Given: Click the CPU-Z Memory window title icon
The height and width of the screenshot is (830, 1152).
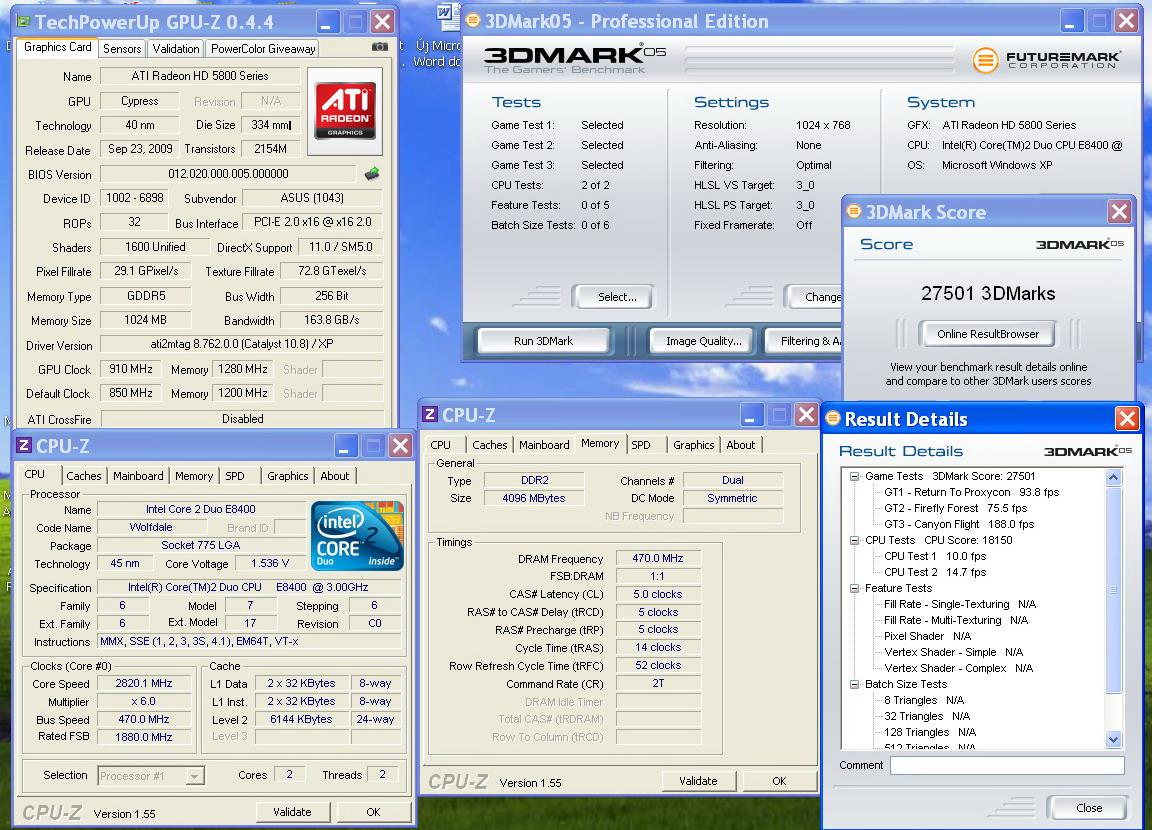Looking at the screenshot, I should click(x=431, y=414).
